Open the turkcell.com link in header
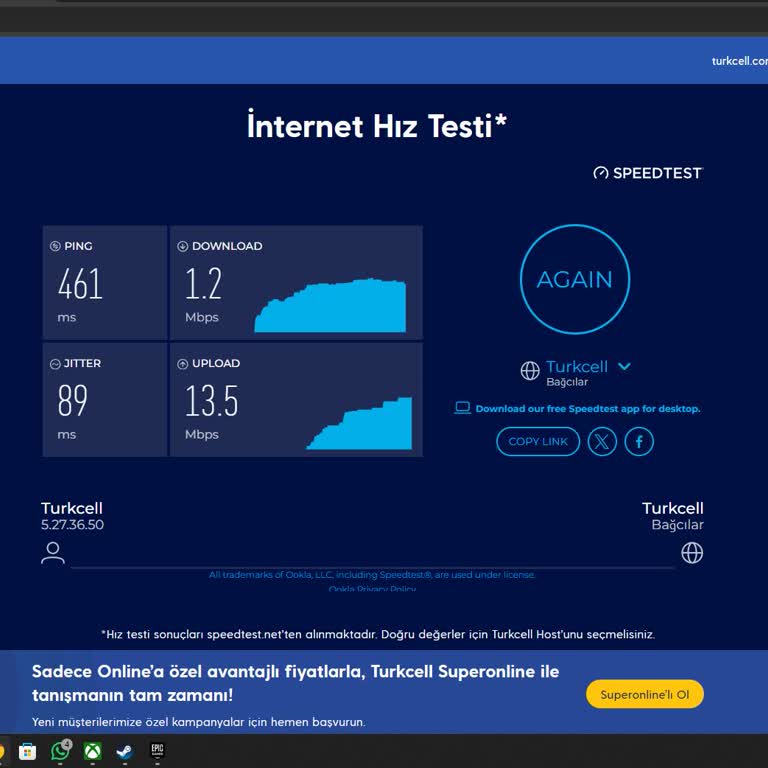The image size is (768, 768). coord(740,61)
